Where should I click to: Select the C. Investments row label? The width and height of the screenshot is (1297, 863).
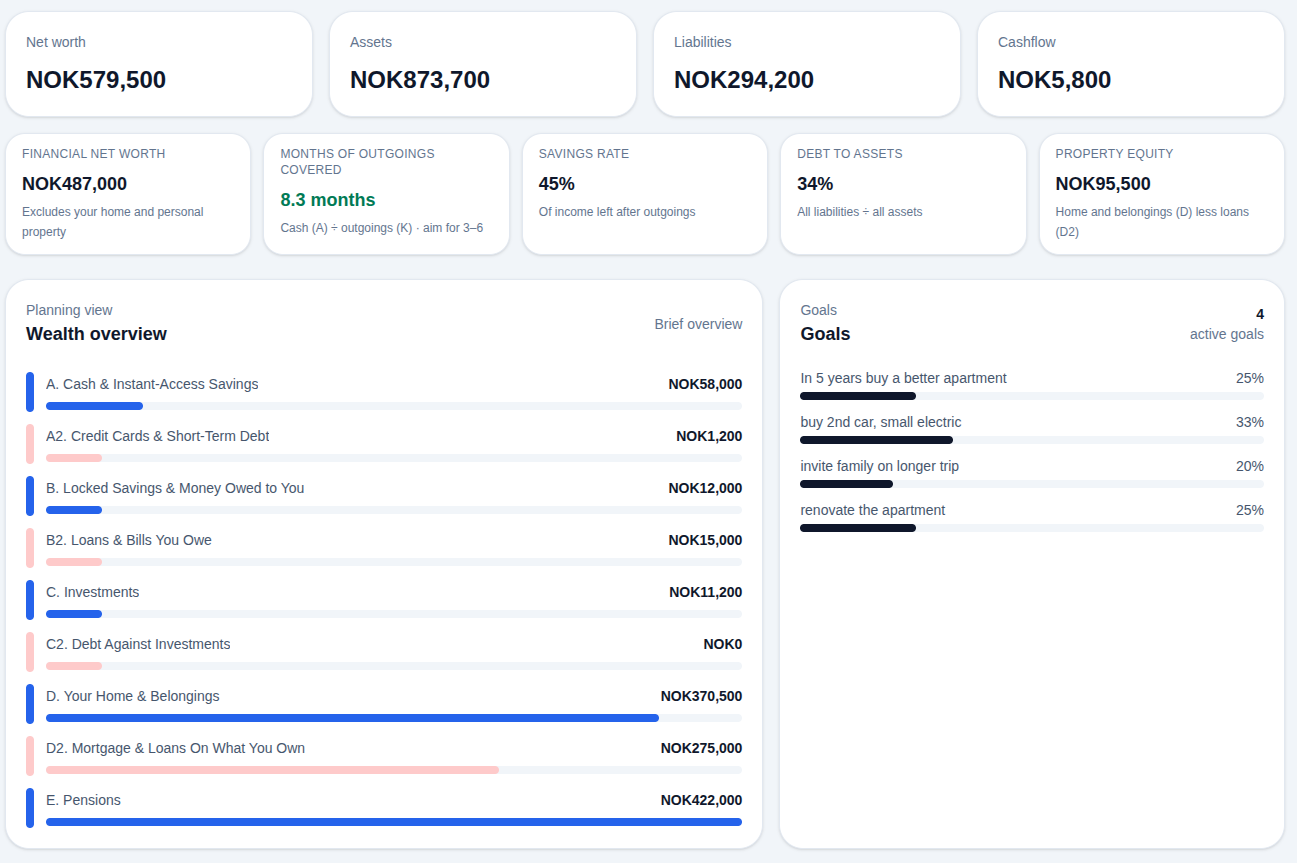(93, 592)
